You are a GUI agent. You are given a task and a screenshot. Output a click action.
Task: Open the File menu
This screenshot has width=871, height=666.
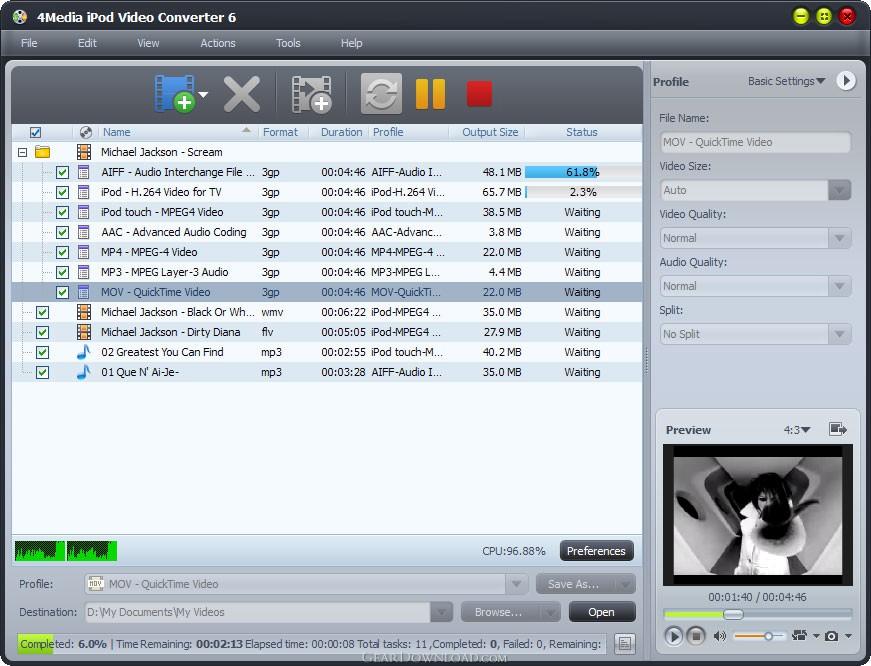click(x=29, y=43)
